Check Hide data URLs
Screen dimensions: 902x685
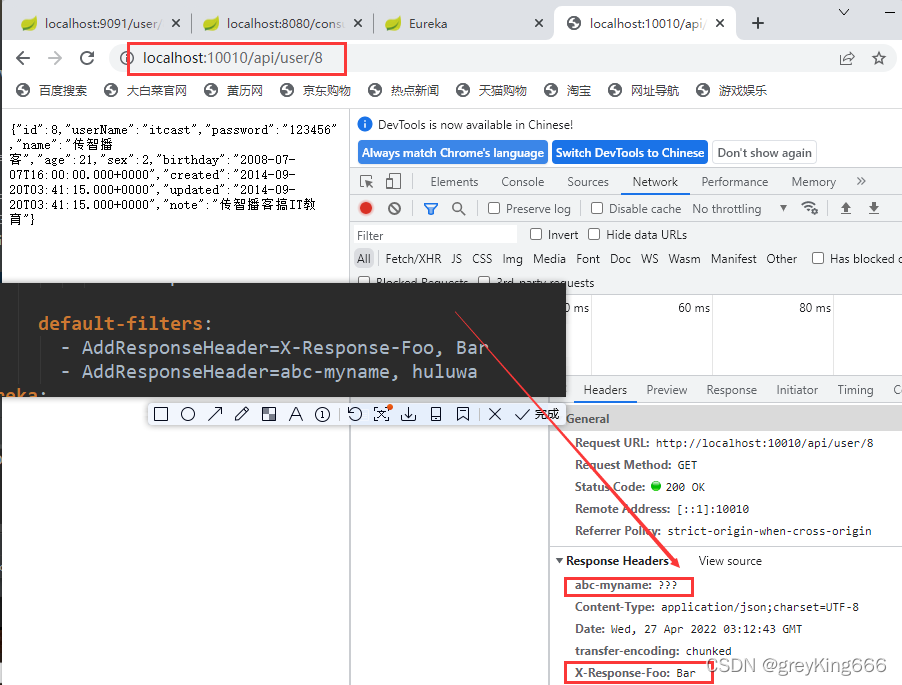tap(594, 234)
